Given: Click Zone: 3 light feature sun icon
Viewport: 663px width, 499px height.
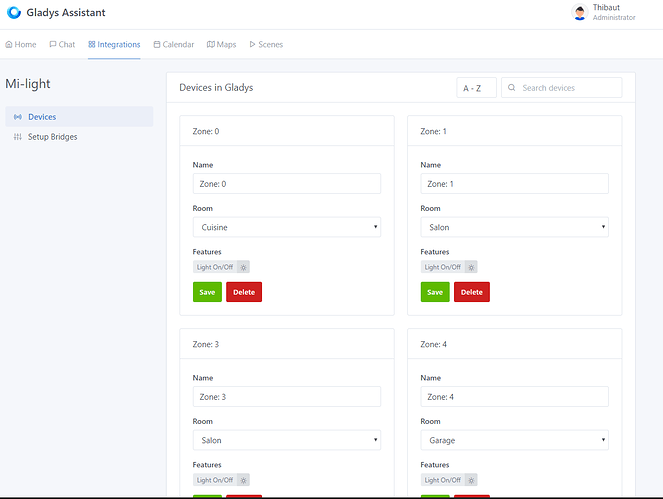Looking at the screenshot, I should [x=243, y=480].
